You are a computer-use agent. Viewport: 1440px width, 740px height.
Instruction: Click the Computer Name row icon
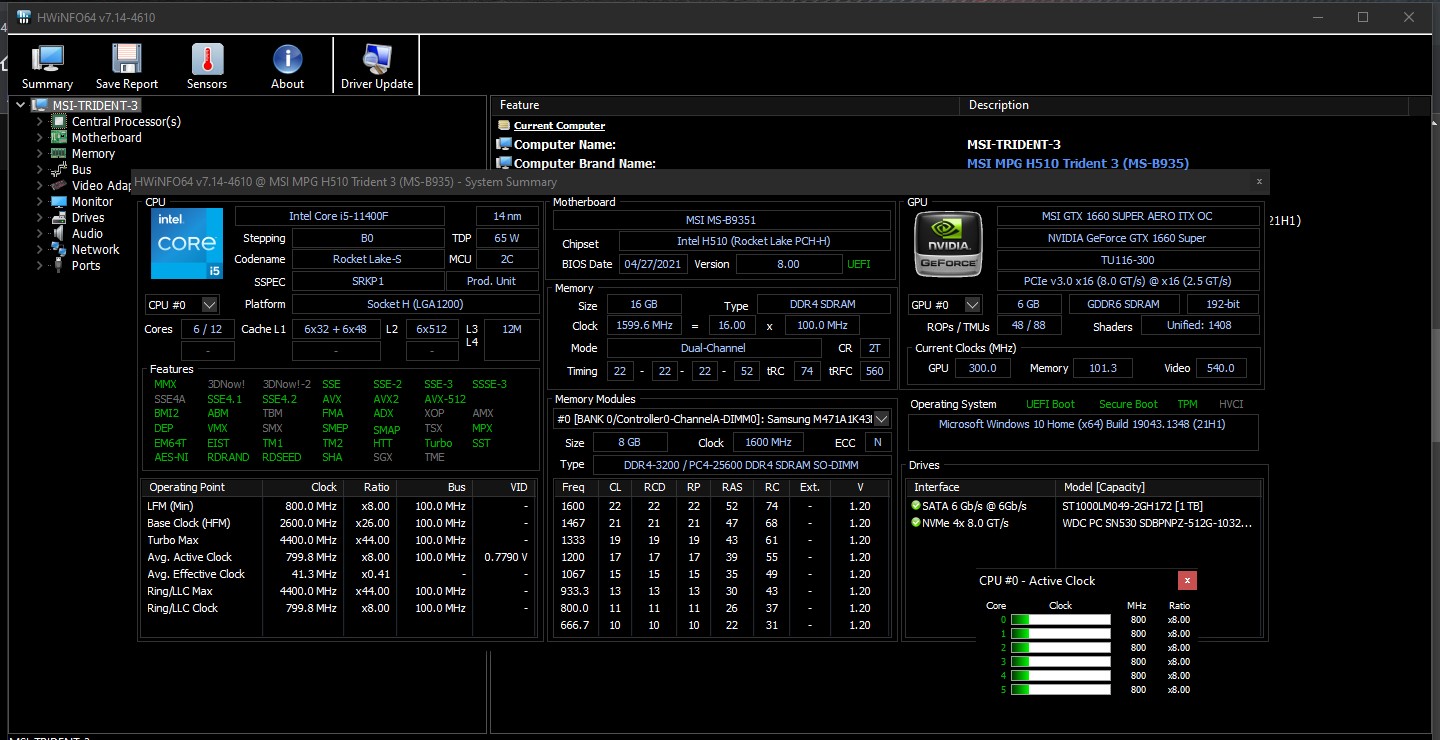click(504, 144)
